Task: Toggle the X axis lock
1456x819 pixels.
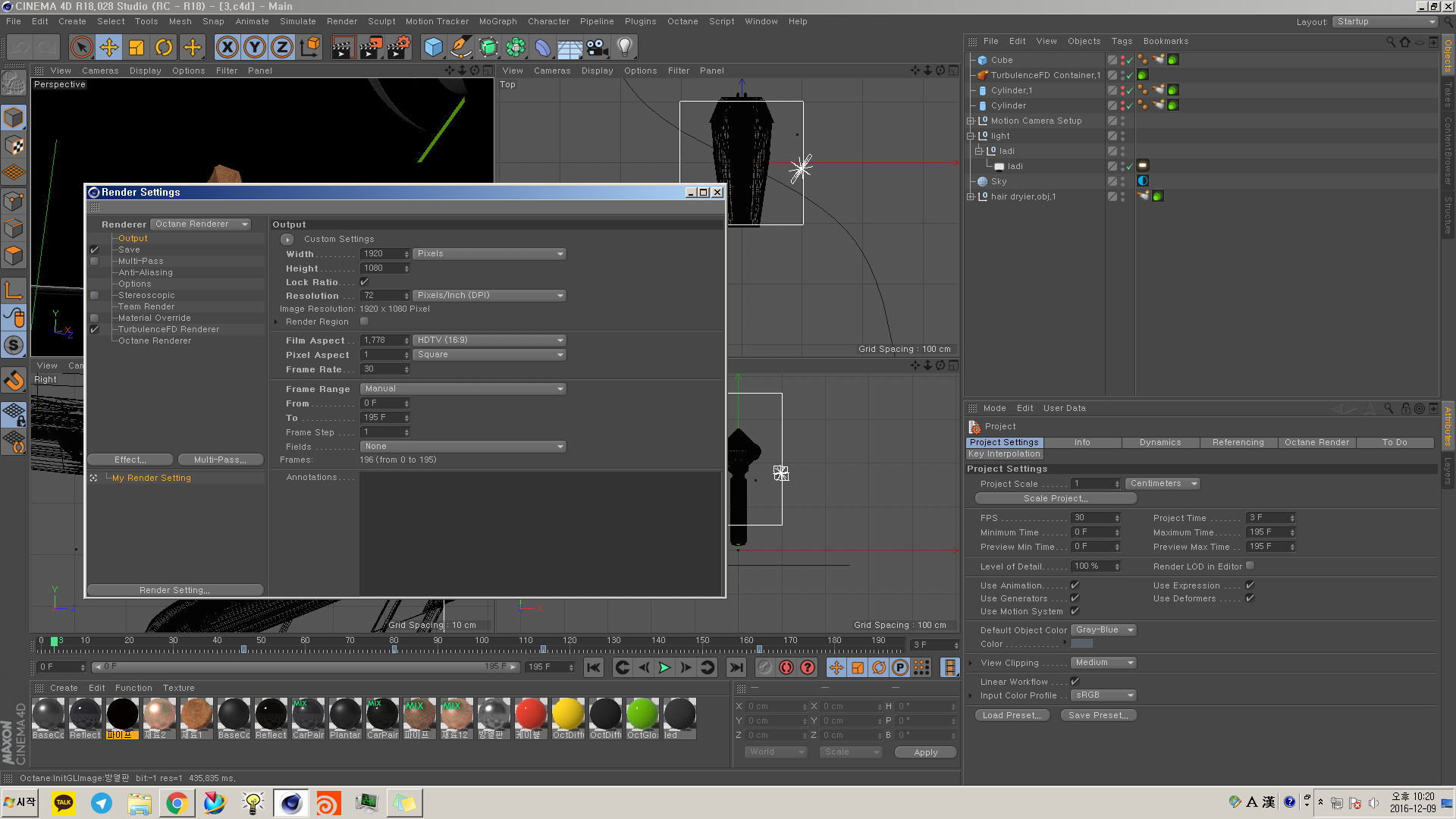Action: click(227, 48)
